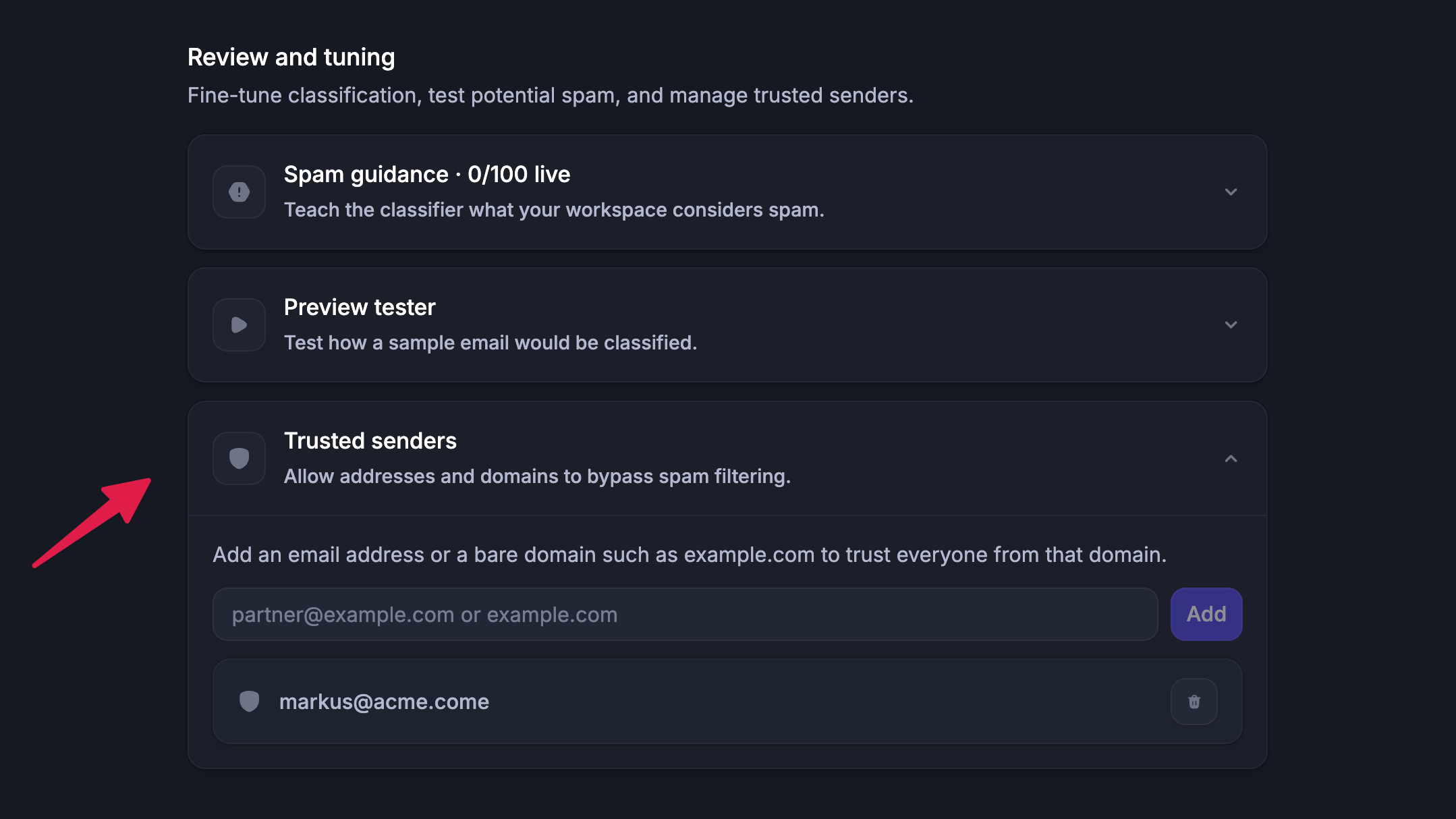Click 'Teach the classifier' description text

click(554, 210)
